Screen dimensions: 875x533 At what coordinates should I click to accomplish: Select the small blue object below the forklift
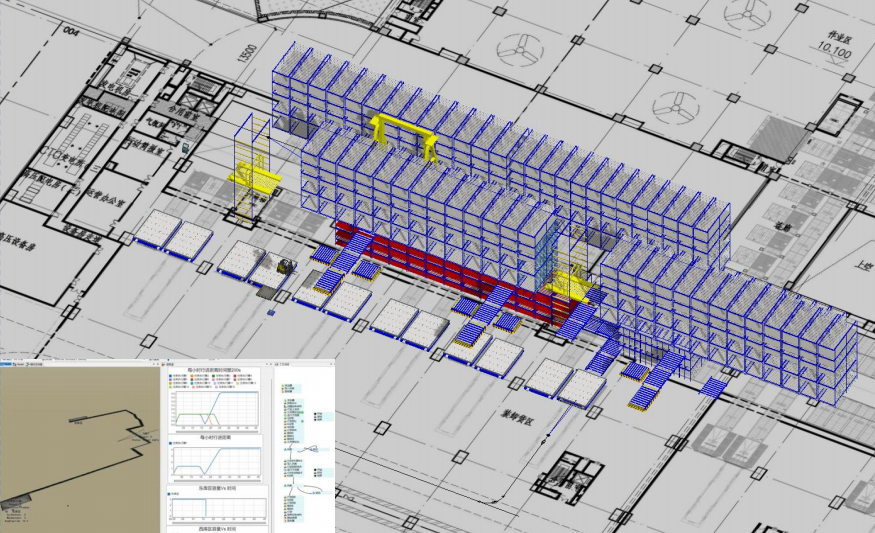271,311
